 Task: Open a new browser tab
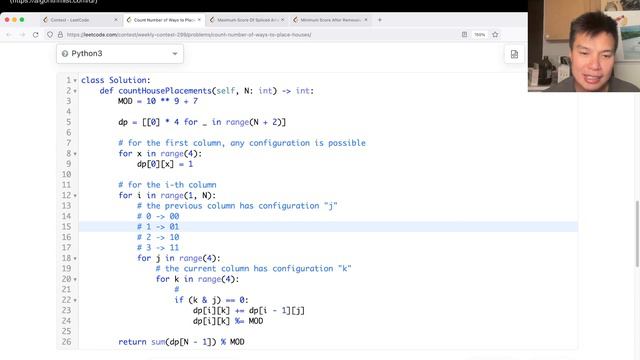point(380,20)
